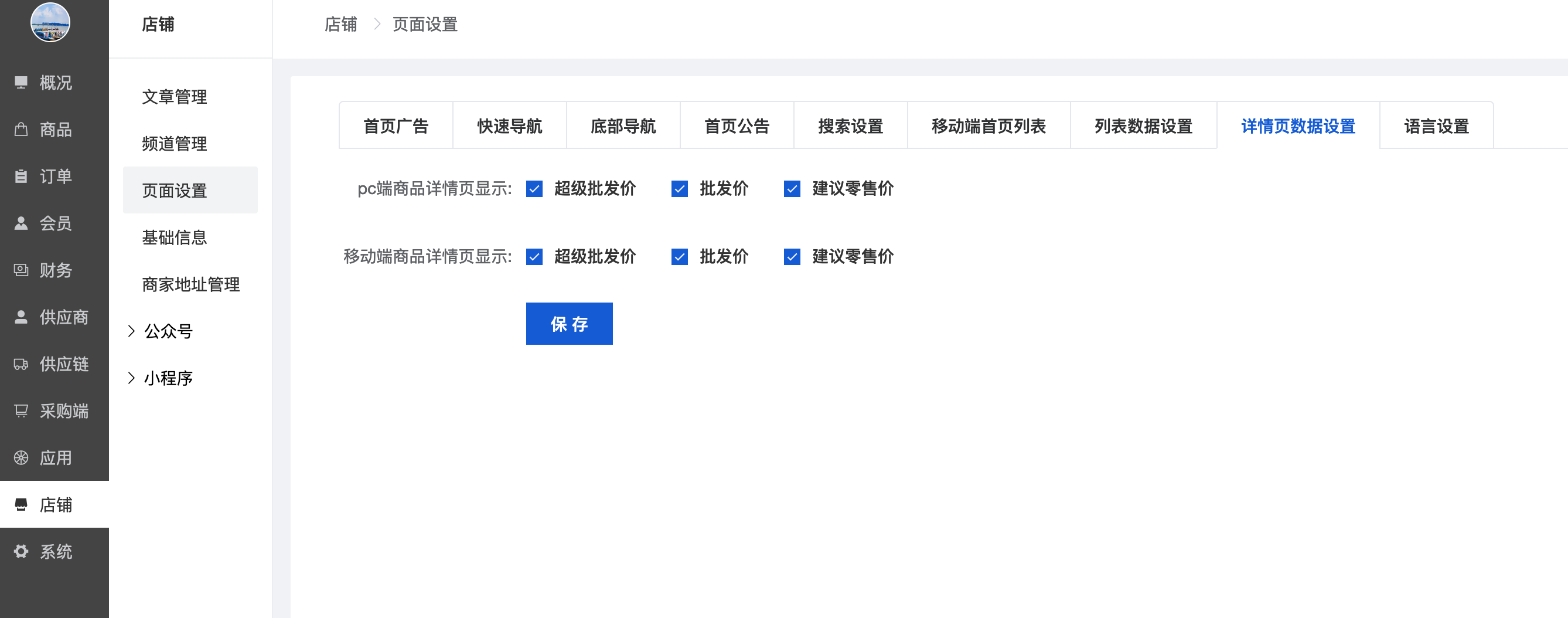This screenshot has width=1568, height=618.
Task: Click the 概况 overview monitor icon
Action: [21, 82]
